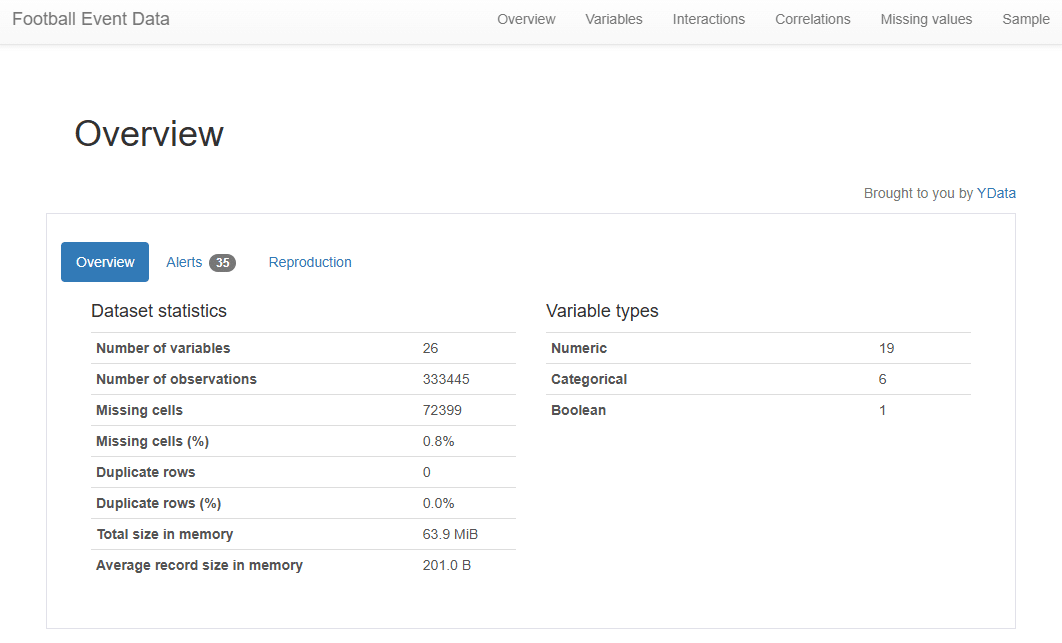The width and height of the screenshot is (1062, 643).
Task: Open the Correlations report section
Action: coord(812,19)
